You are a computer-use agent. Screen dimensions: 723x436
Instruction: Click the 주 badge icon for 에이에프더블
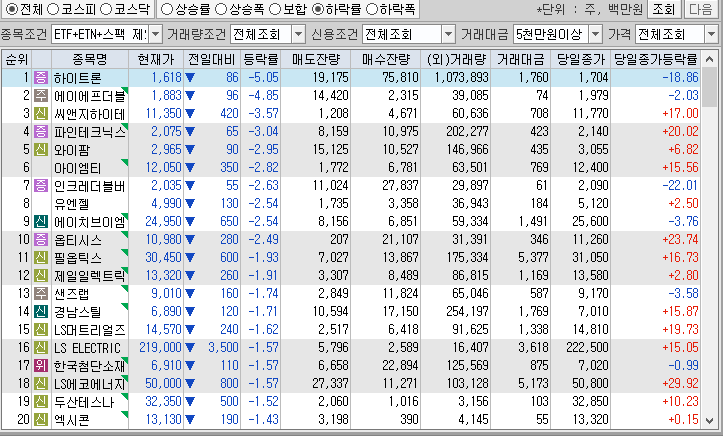41,95
